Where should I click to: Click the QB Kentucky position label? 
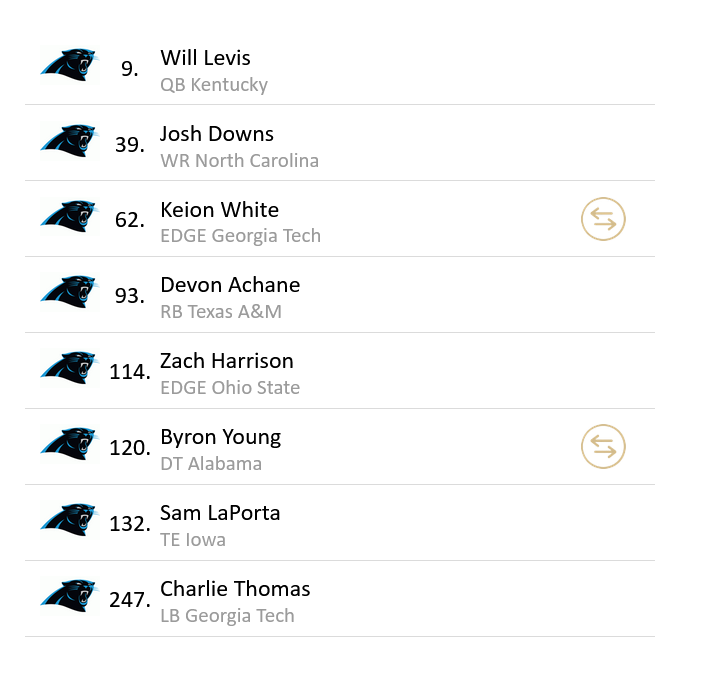pos(214,85)
